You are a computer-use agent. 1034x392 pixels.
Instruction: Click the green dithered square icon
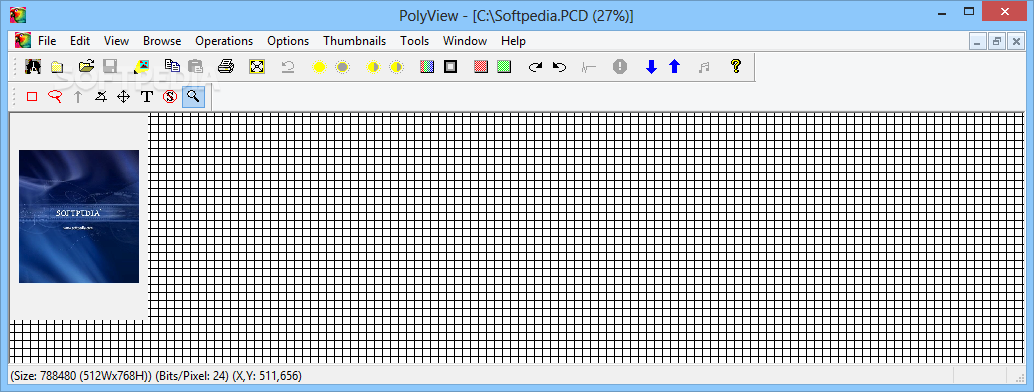tap(504, 66)
